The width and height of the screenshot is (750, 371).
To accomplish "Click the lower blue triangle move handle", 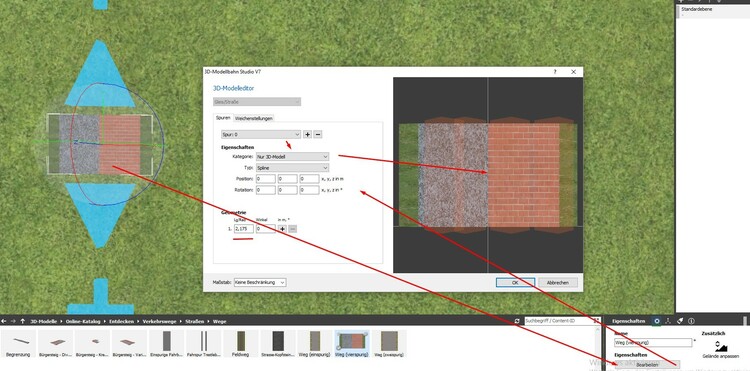I will 100,215.
